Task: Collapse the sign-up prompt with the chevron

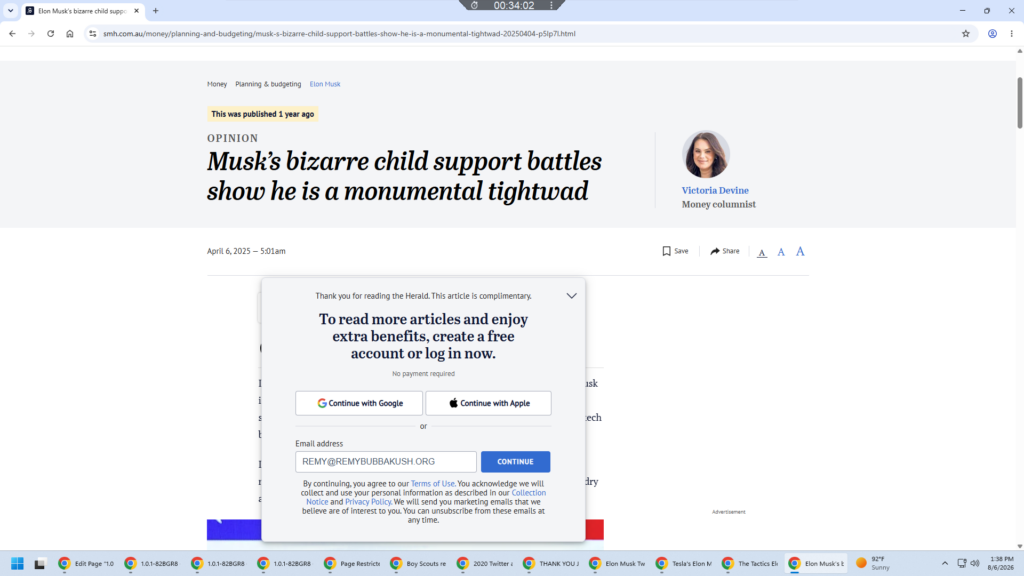Action: [571, 296]
